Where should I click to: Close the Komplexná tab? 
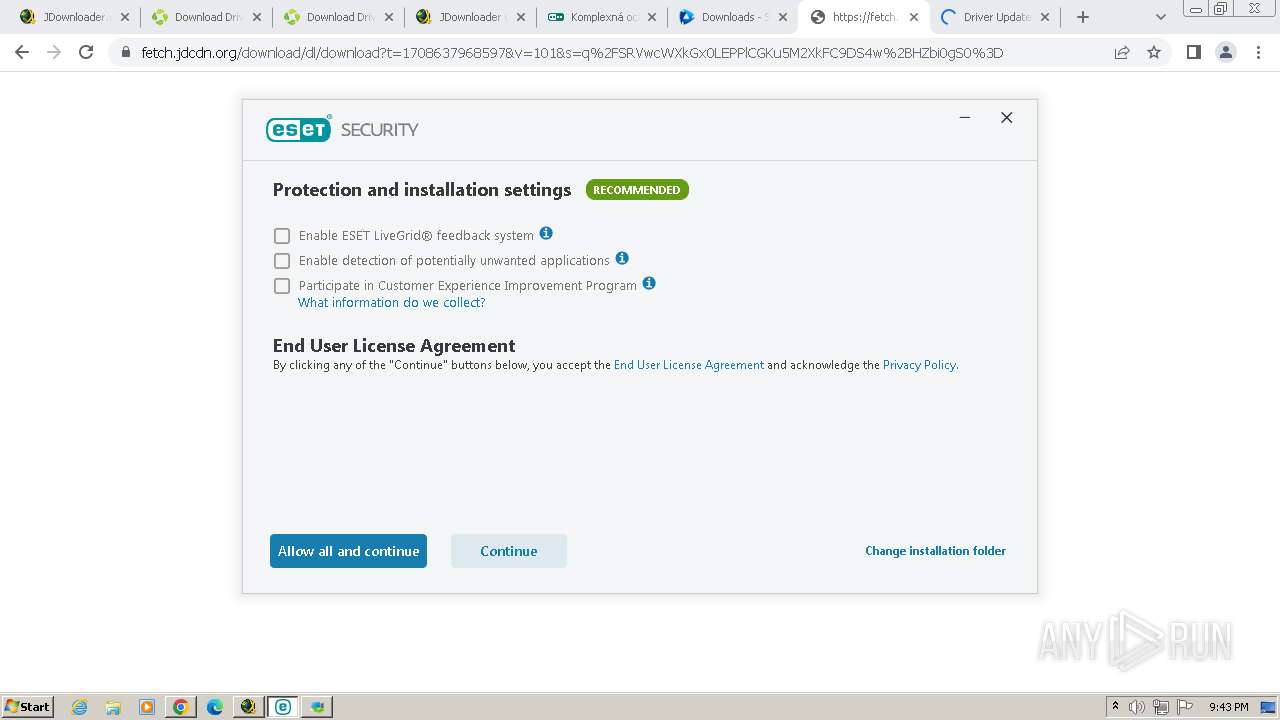pyautogui.click(x=653, y=17)
